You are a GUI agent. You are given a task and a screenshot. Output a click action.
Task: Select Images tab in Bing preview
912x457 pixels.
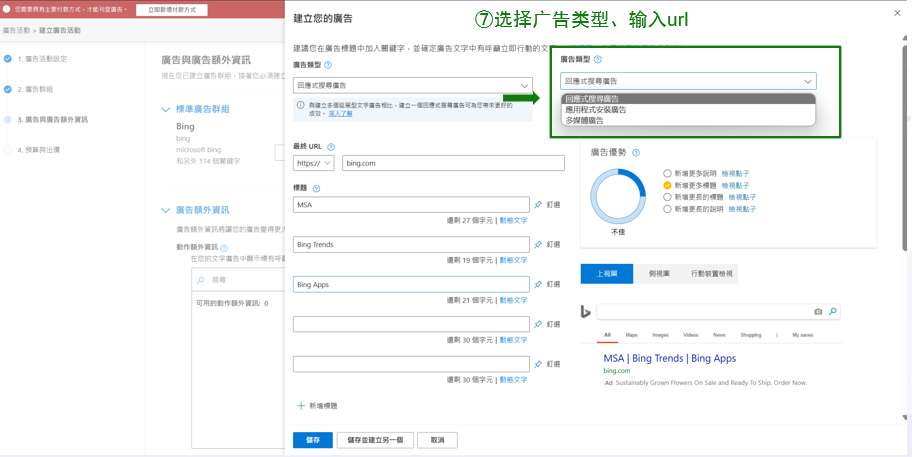click(660, 335)
